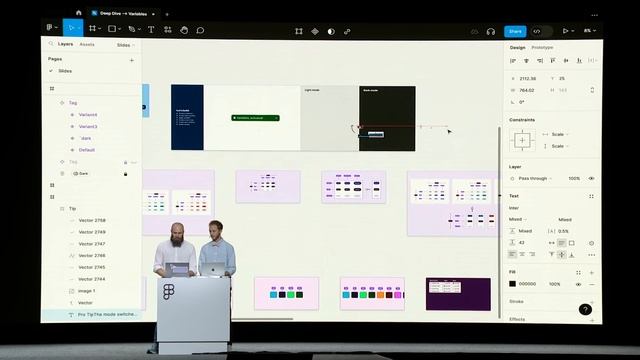This screenshot has width=640, height=360.
Task: Search layers with the magnifier icon
Action: (x=51, y=43)
